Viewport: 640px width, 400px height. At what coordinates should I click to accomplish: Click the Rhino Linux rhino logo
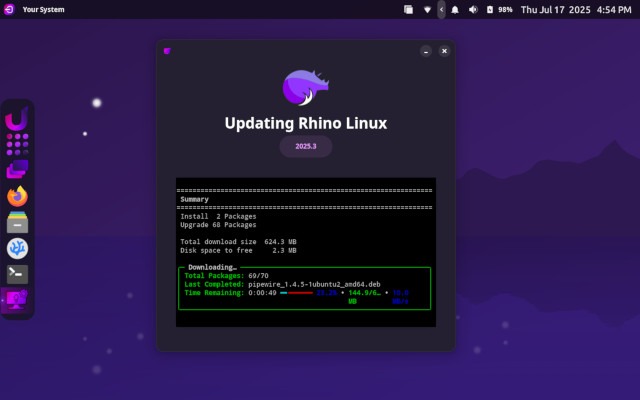(x=306, y=87)
